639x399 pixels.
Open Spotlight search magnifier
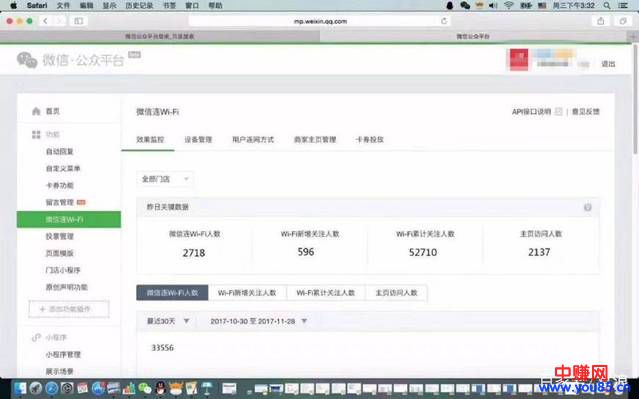[607, 5]
